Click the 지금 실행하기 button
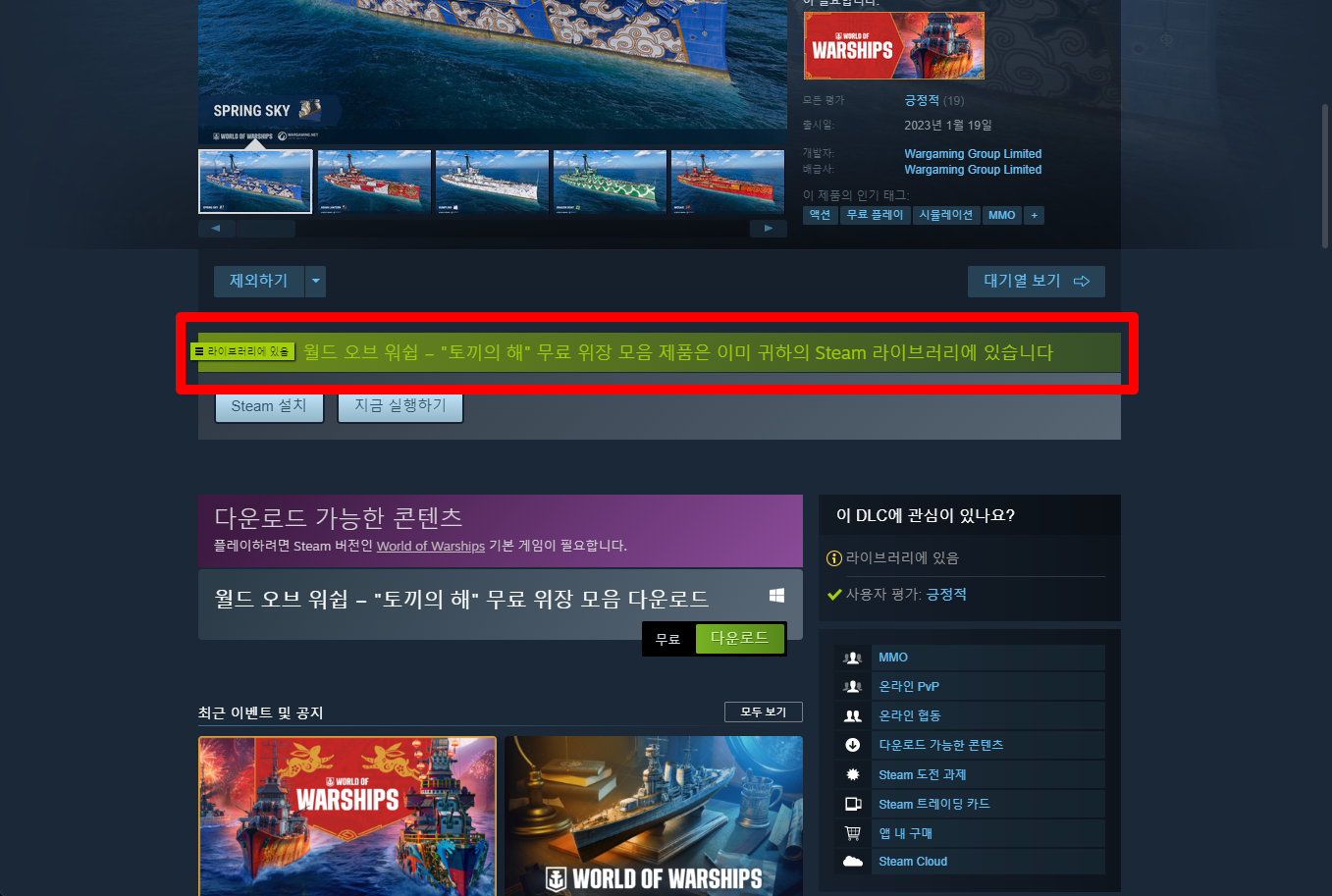The height and width of the screenshot is (896, 1332). coord(400,406)
